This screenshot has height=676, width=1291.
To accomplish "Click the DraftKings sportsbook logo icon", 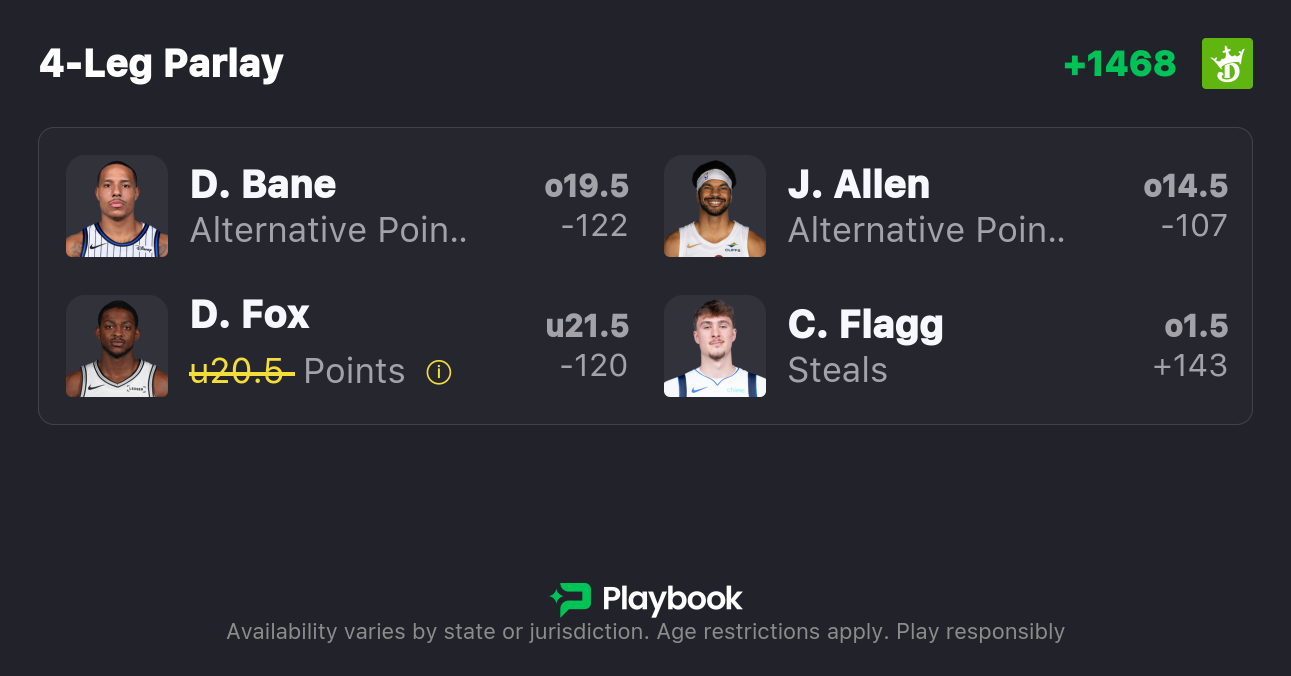I will click(1227, 64).
